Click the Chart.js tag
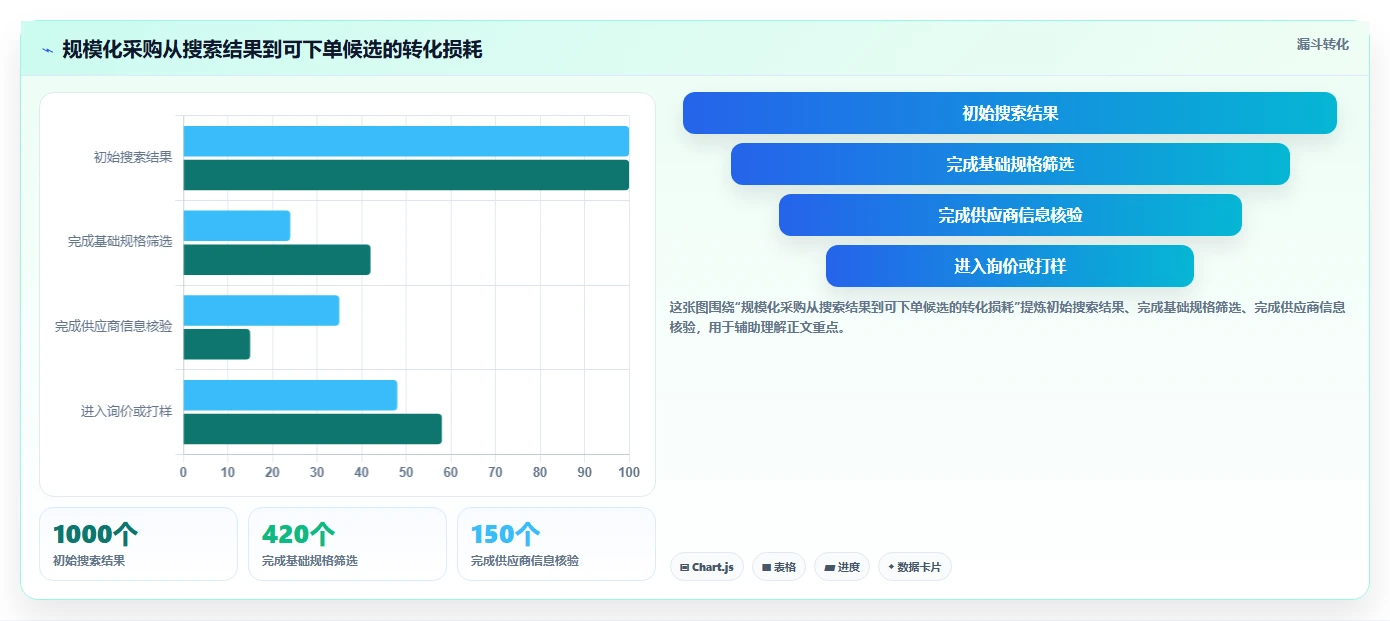 tap(707, 567)
